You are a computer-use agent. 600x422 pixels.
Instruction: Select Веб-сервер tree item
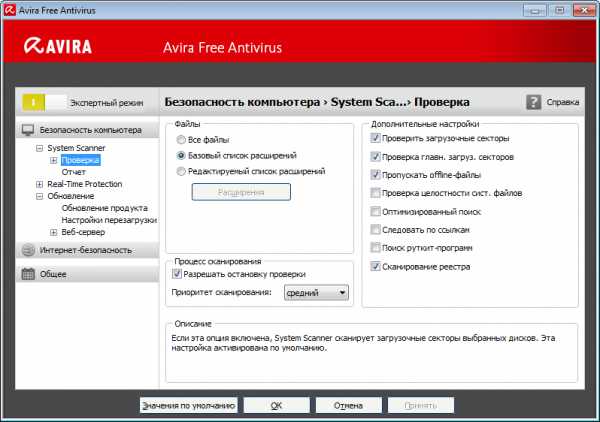click(83, 232)
